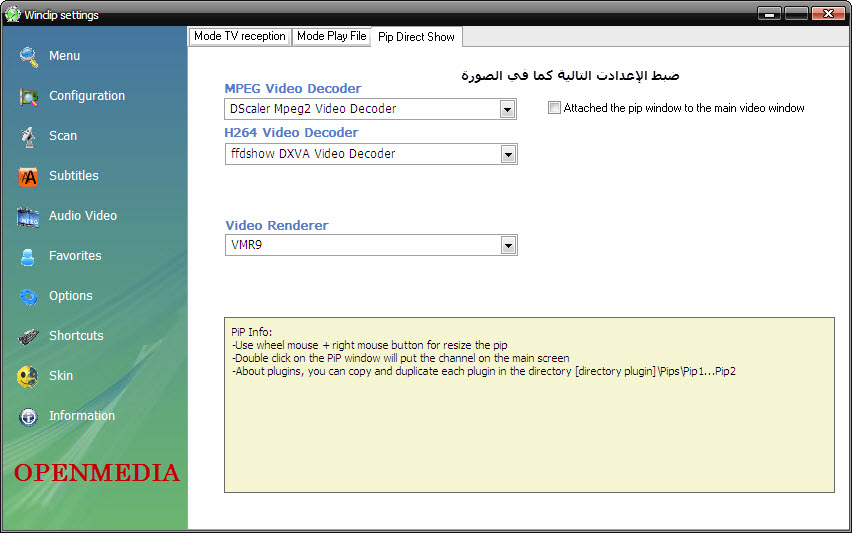Click the 'Double click on the PiP' line
This screenshot has width=852, height=533.
400,358
